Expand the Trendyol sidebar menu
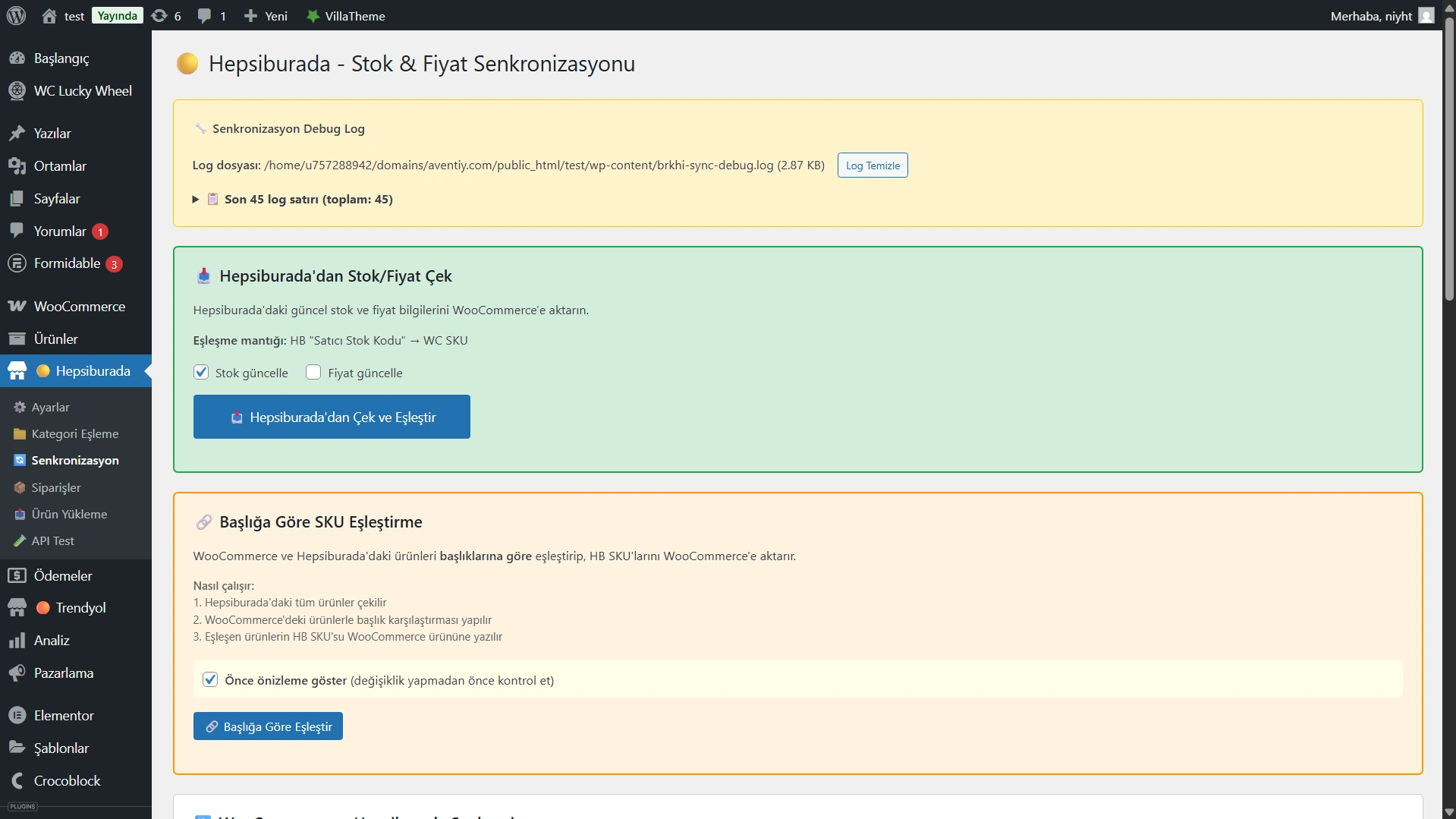This screenshot has height=819, width=1456. pos(80,608)
